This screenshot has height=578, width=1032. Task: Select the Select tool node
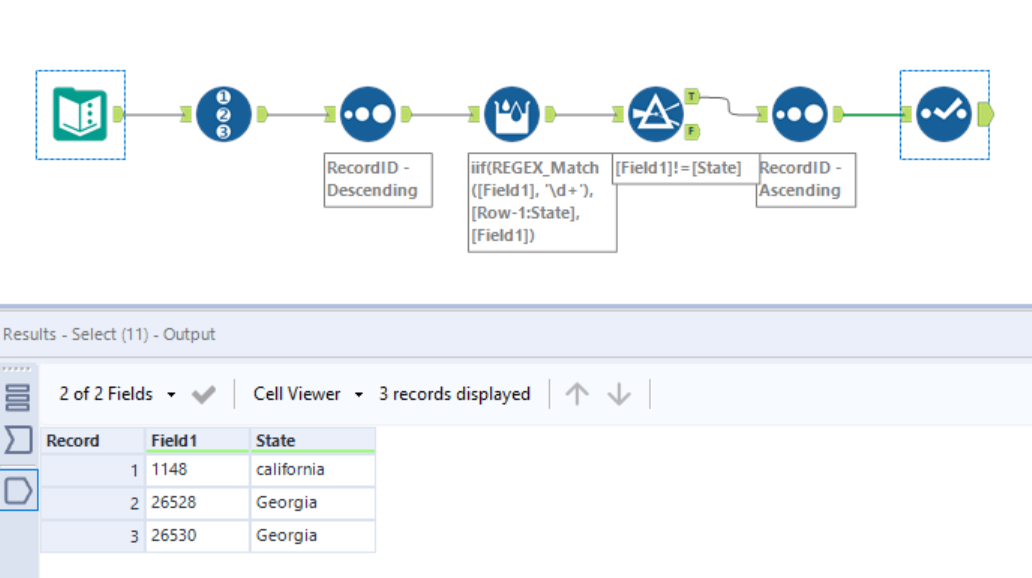coord(944,115)
